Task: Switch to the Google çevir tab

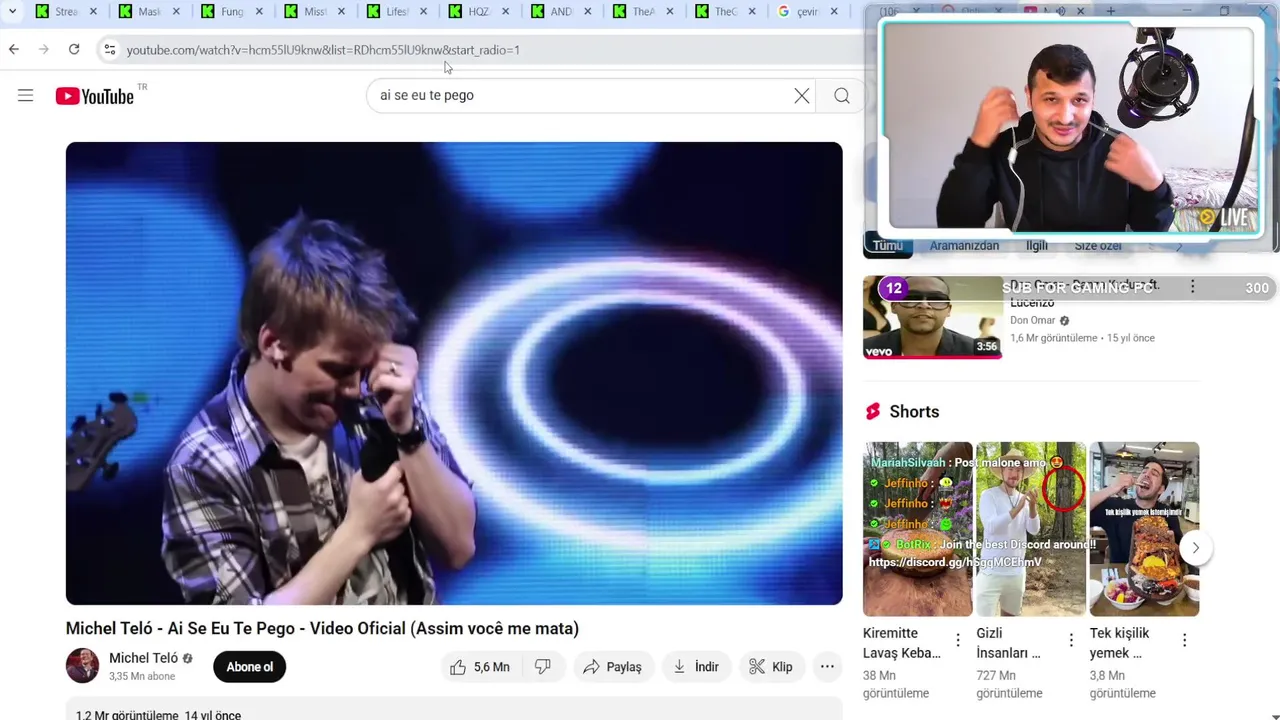Action: click(807, 12)
